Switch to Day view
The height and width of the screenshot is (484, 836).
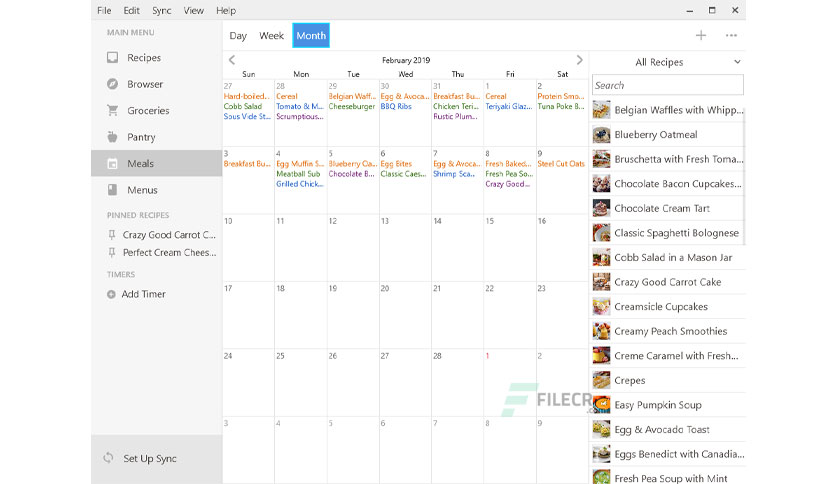coord(238,36)
